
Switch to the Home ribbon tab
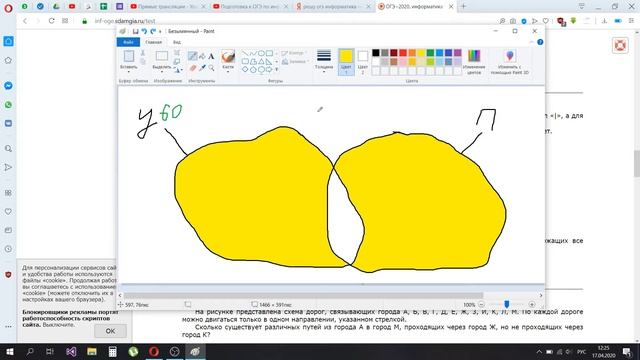point(153,42)
